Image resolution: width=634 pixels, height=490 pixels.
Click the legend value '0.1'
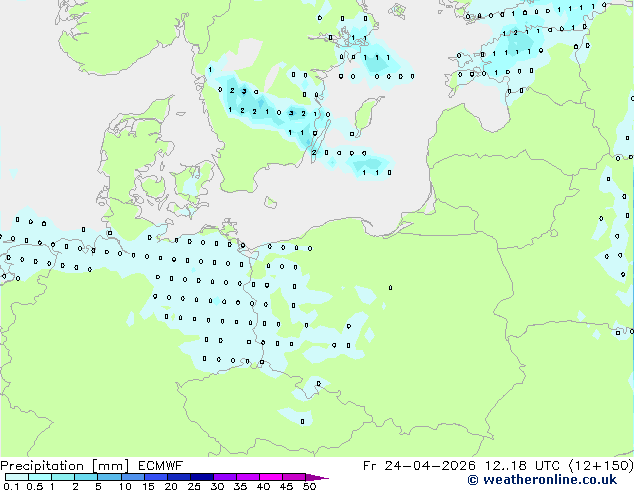tap(11, 486)
